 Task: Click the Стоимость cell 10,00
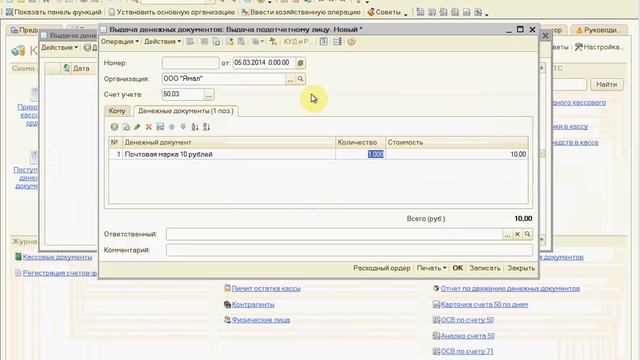click(457, 154)
